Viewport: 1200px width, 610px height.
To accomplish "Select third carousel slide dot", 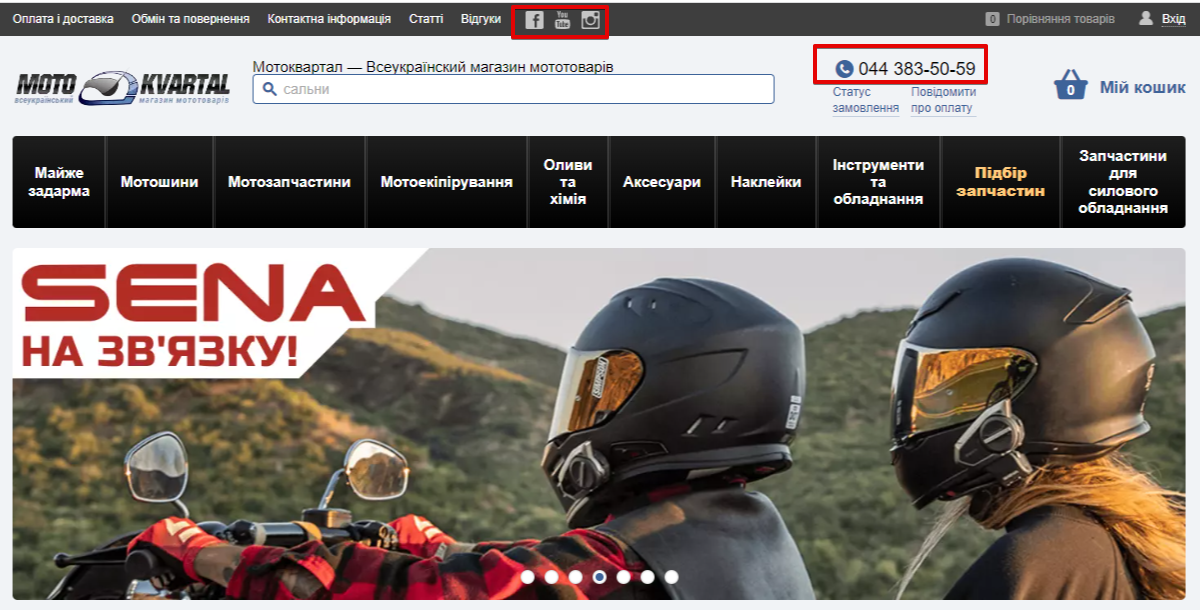I will (x=575, y=577).
